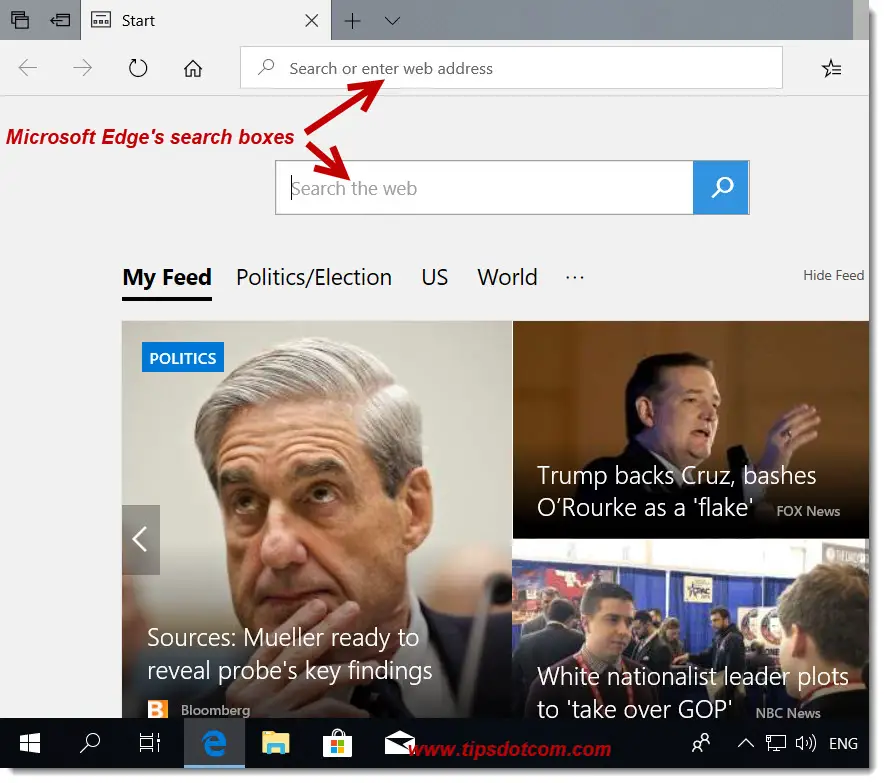The height and width of the screenshot is (783, 884).
Task: Expand the tab previews chevron
Action: pos(392,21)
